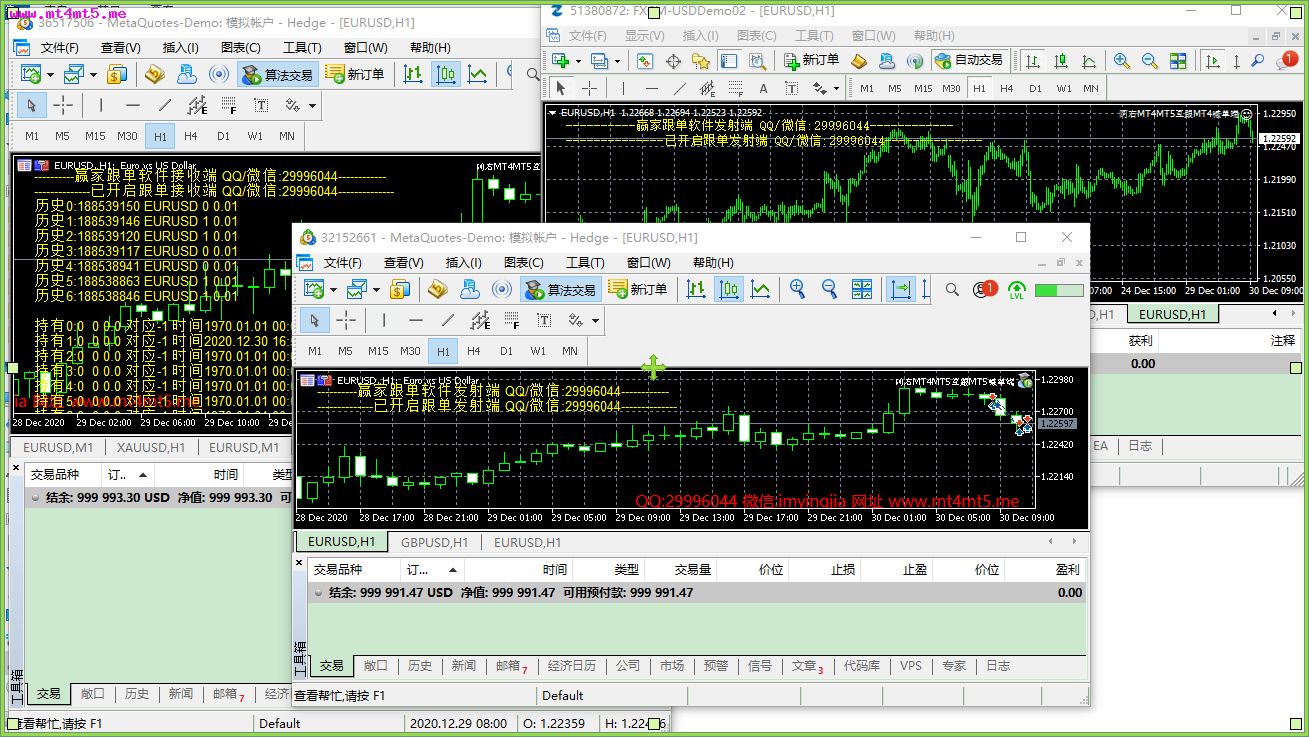Select the text A tool in MT4 window
This screenshot has width=1309, height=737.
[x=763, y=88]
